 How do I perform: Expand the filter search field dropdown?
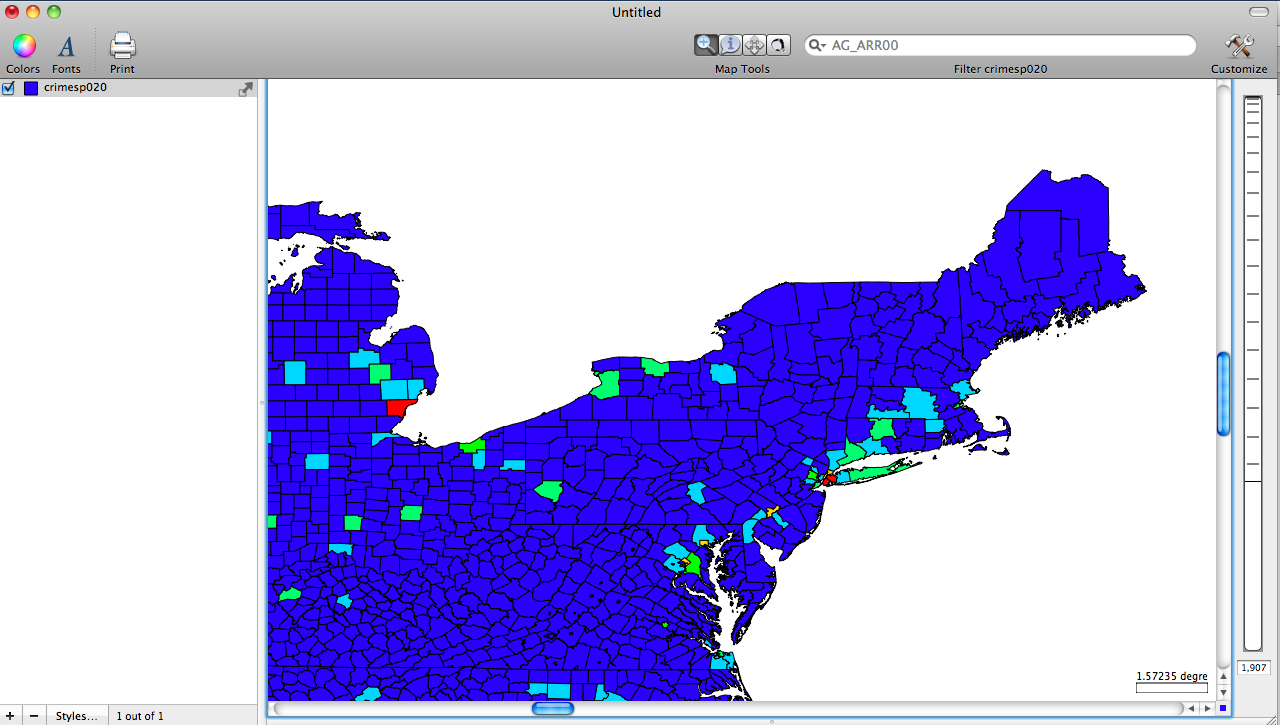click(817, 46)
